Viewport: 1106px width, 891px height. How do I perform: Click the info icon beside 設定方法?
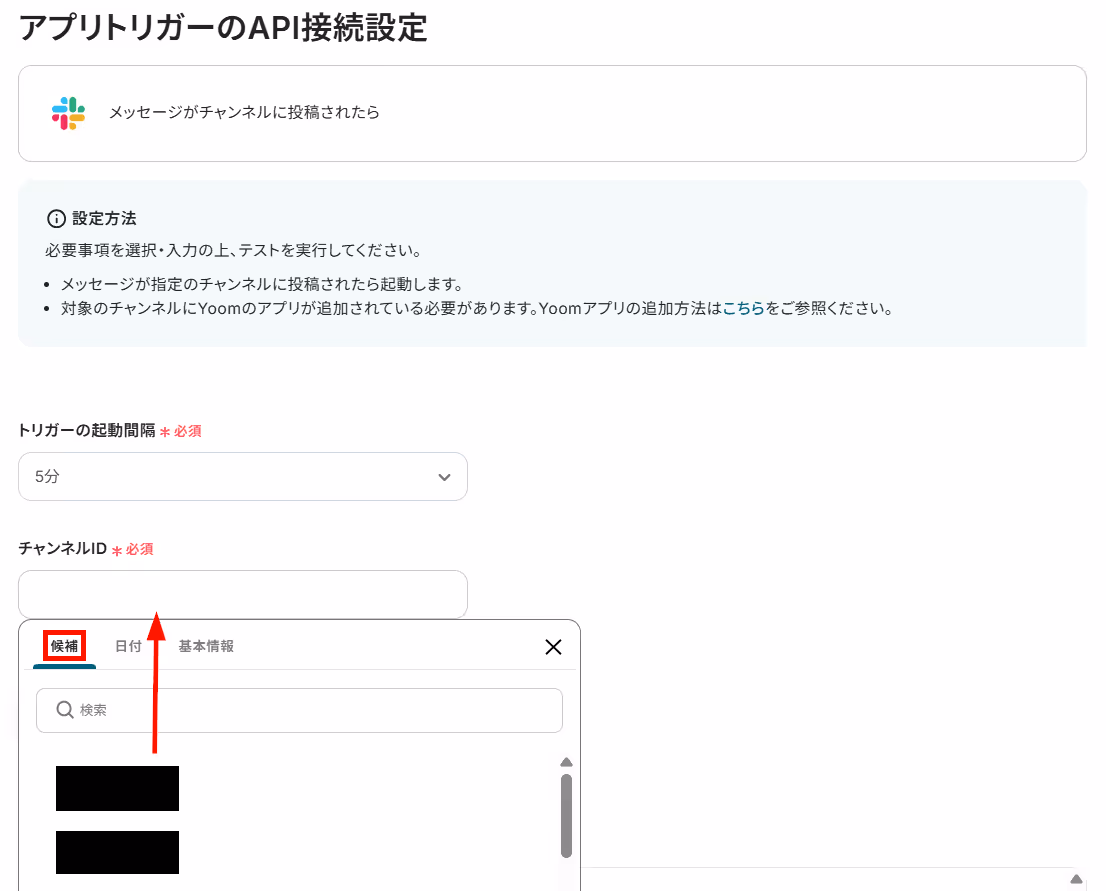point(56,219)
